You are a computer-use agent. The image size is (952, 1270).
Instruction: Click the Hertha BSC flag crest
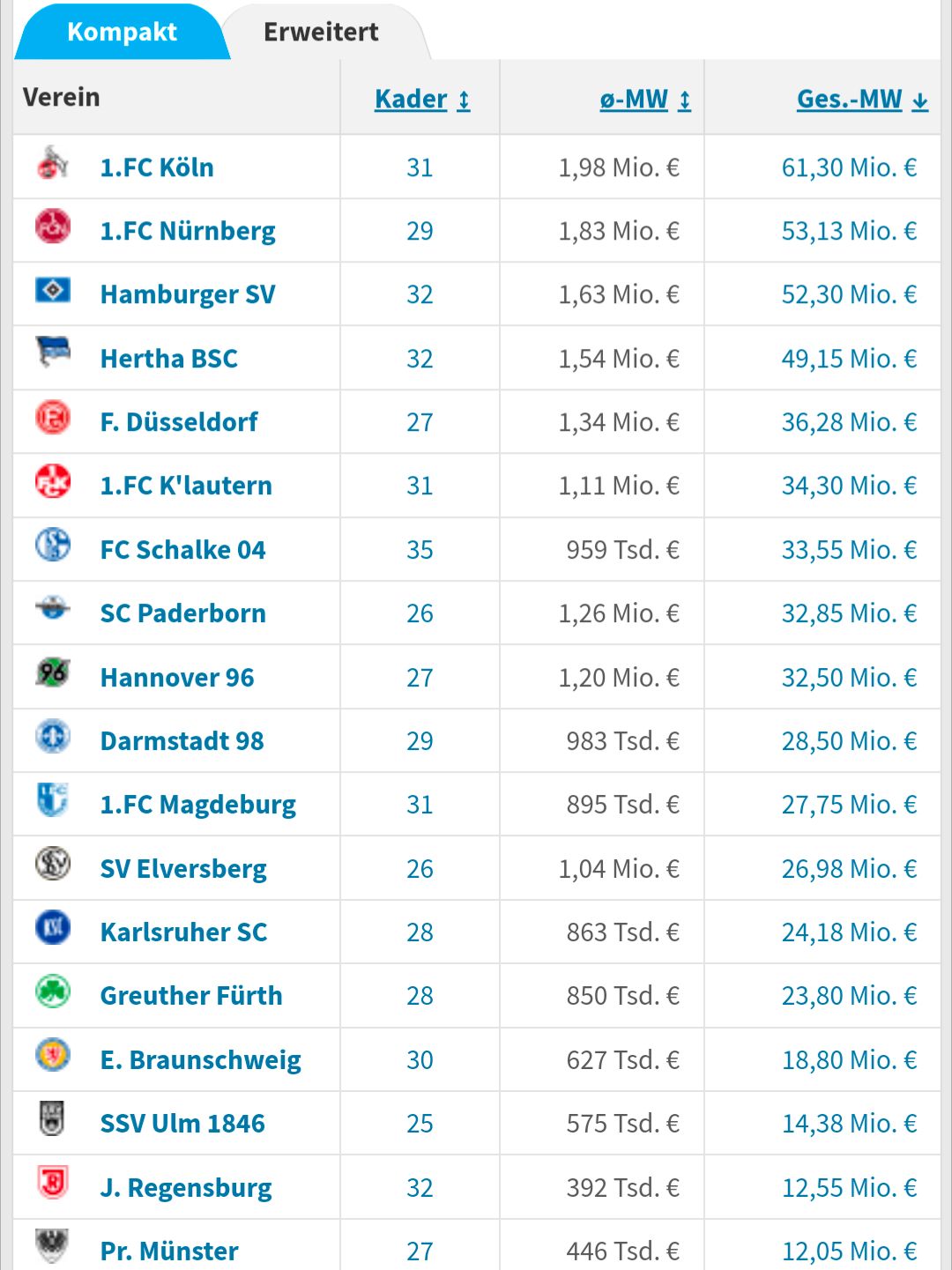[x=53, y=353]
